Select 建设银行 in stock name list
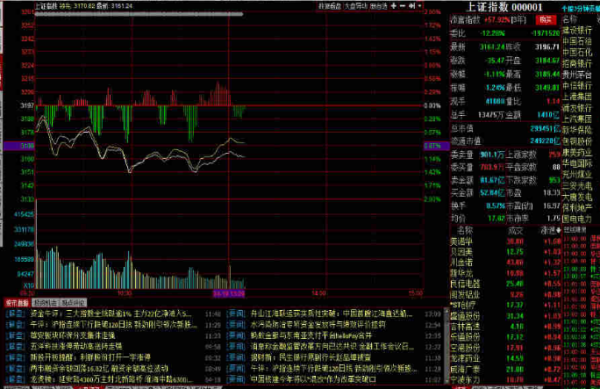Screen dimensions: 600x389 [577, 30]
